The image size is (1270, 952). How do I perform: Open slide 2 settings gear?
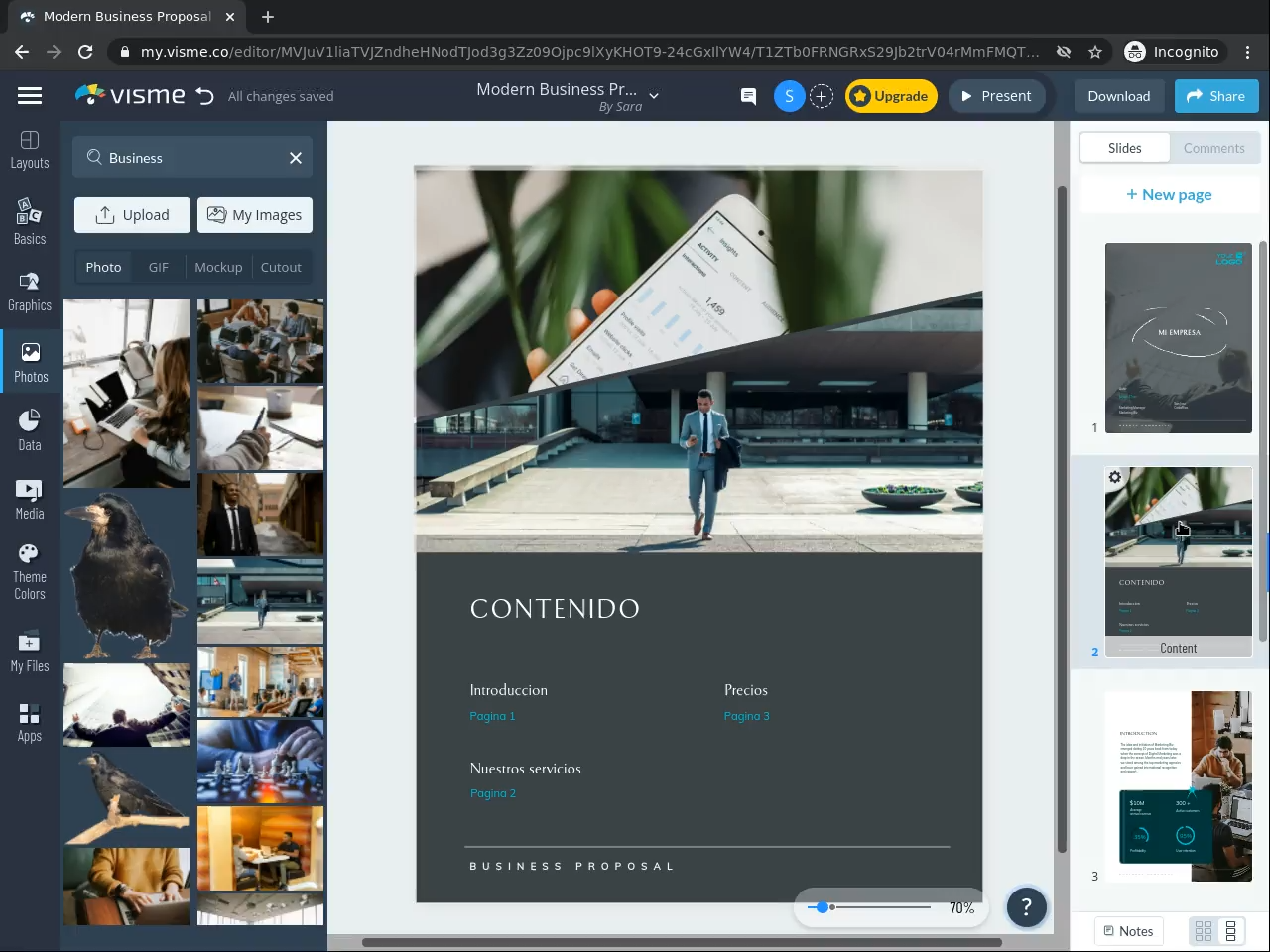[x=1115, y=478]
